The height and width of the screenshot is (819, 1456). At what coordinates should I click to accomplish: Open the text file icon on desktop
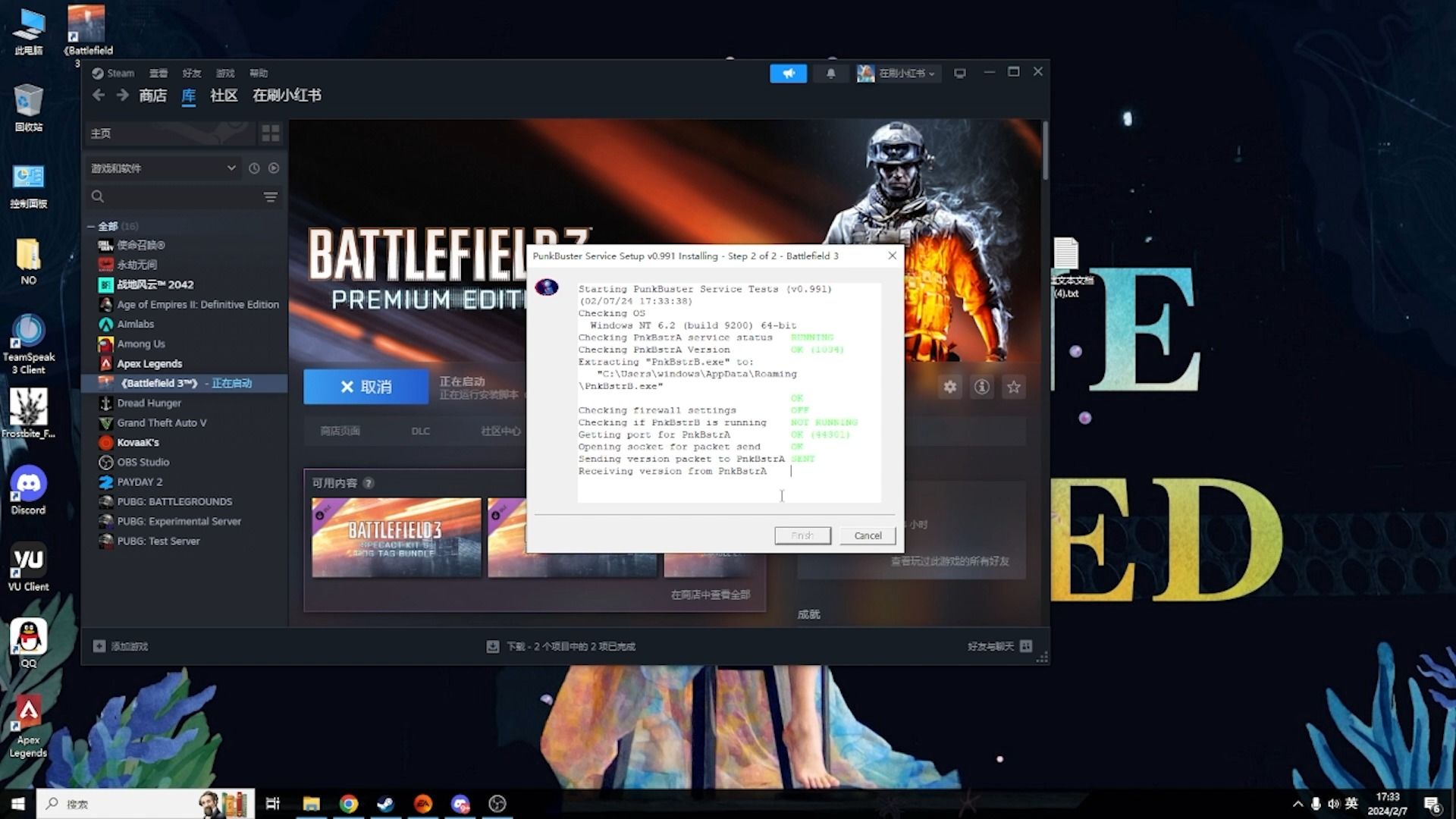pyautogui.click(x=1065, y=268)
